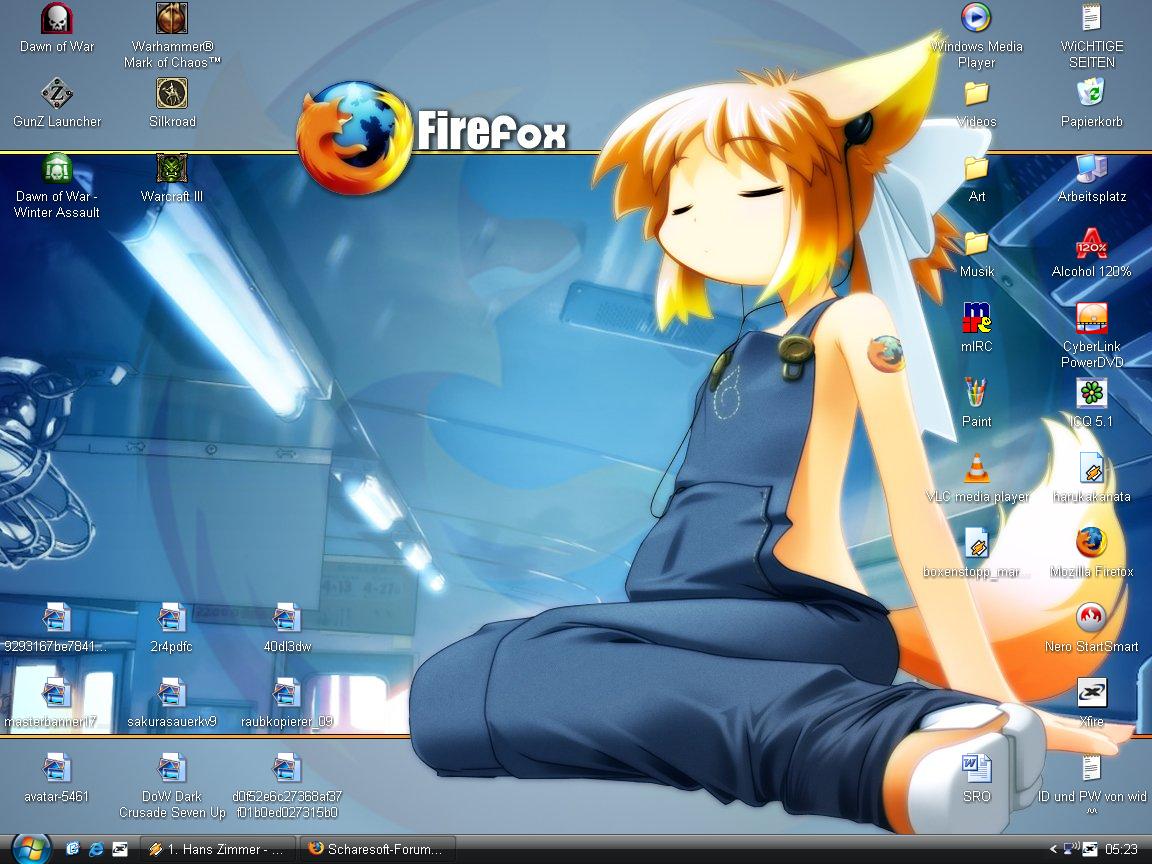Open Windows Media Player shortcut
This screenshot has width=1152, height=864.
(x=976, y=20)
